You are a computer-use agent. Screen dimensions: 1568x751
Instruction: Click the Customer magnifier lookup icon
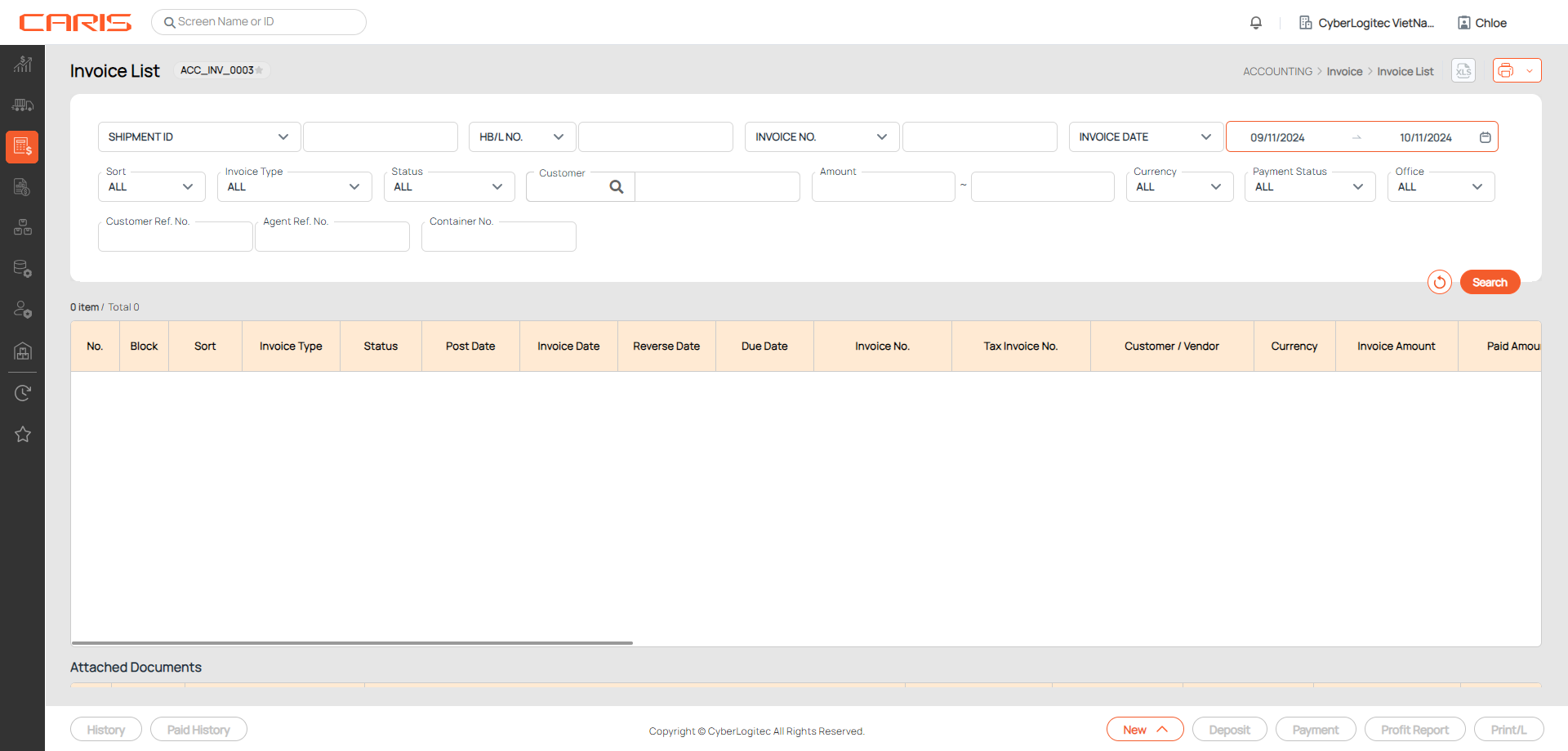[617, 187]
